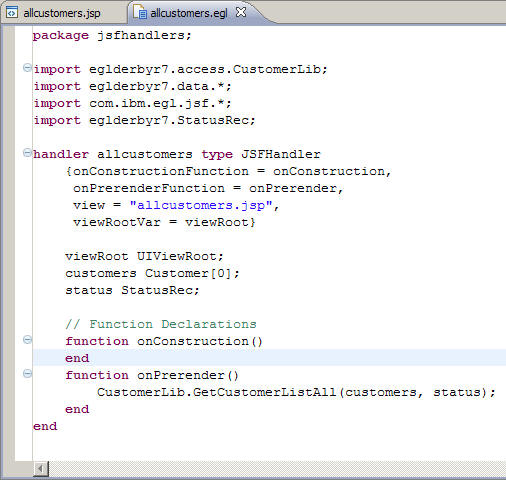Select the allcustomers.egl editor tab
The width and height of the screenshot is (506, 480).
pos(189,13)
